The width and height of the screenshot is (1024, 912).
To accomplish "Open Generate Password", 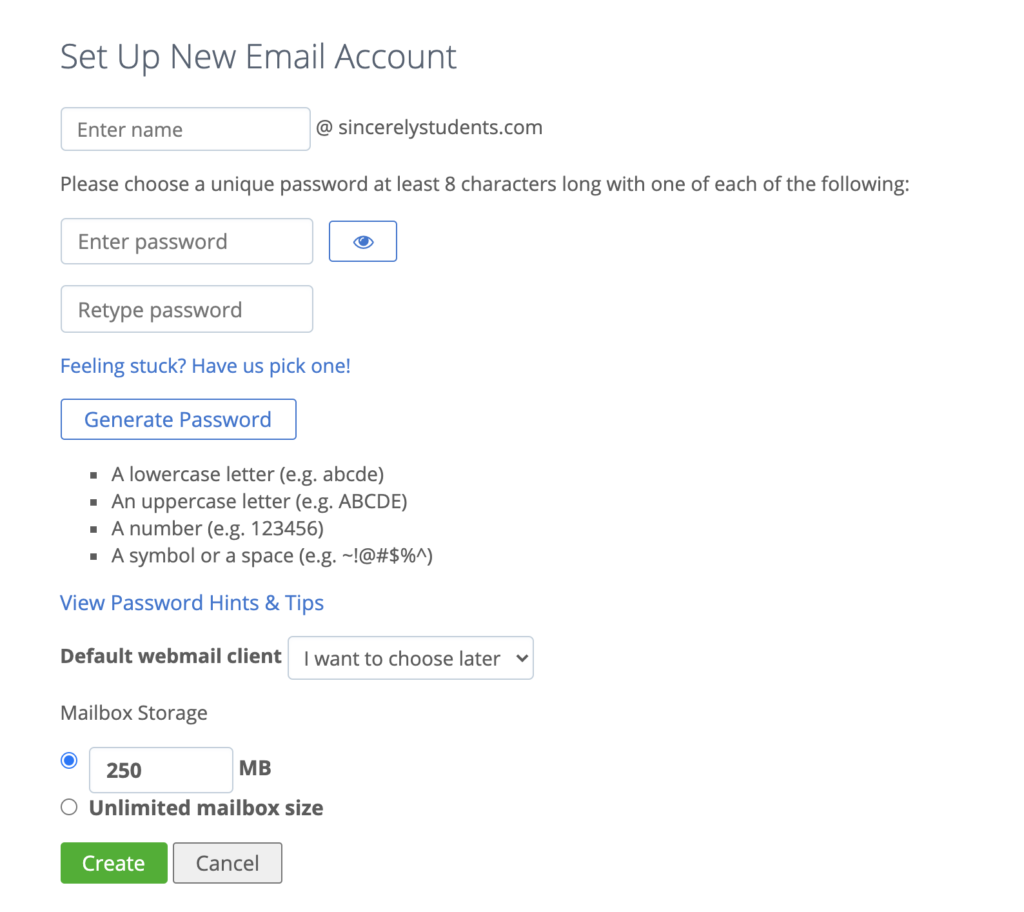I will (178, 419).
